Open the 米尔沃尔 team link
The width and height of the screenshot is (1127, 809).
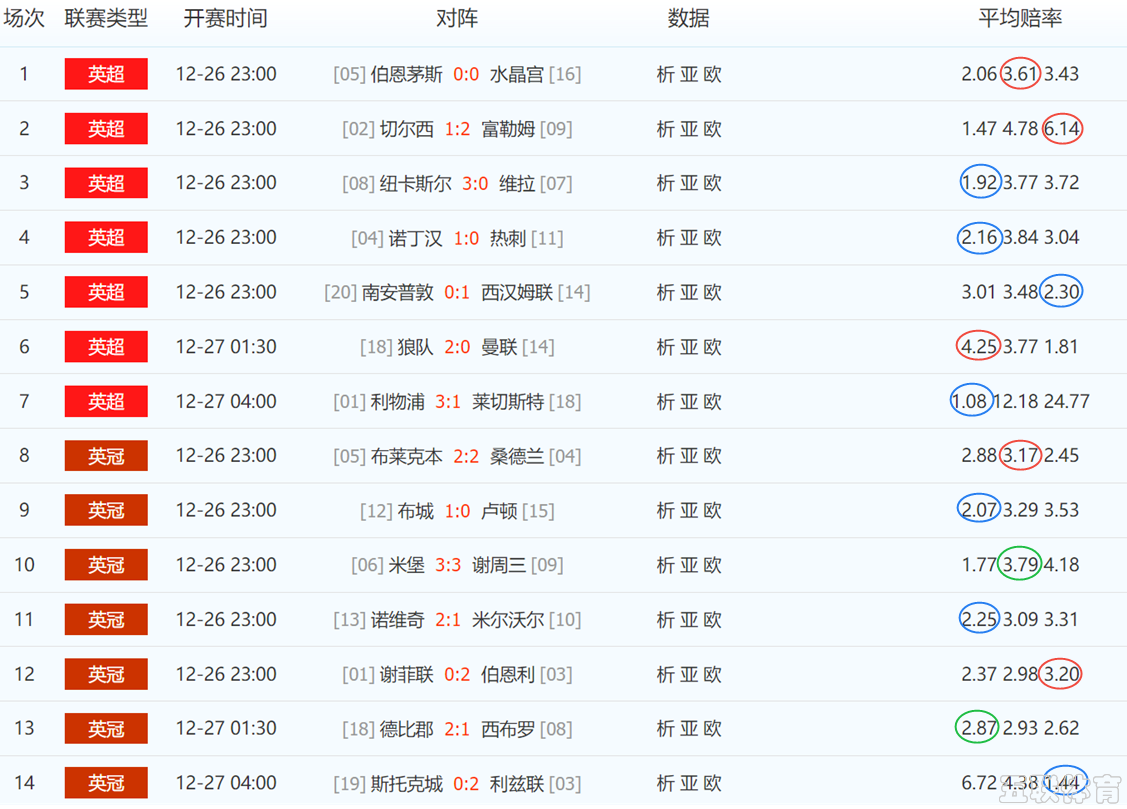pyautogui.click(x=508, y=619)
